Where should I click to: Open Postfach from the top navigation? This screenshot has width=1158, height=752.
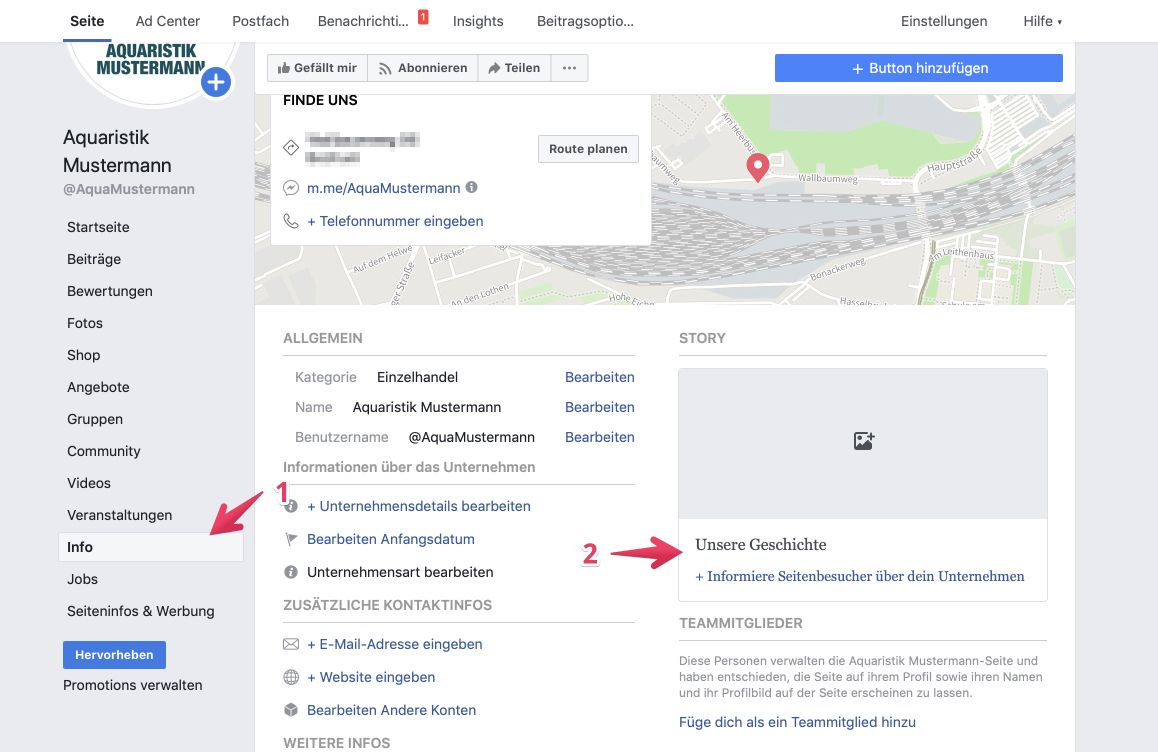260,20
